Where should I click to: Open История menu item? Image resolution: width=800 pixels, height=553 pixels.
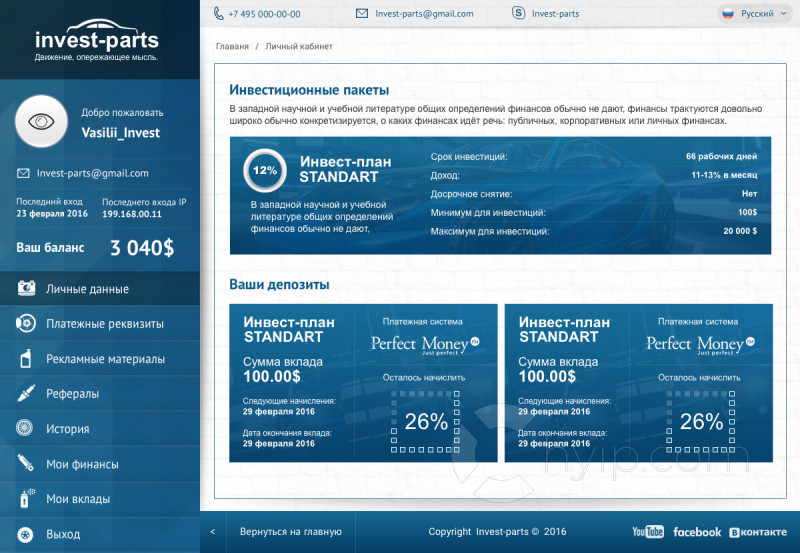click(100, 429)
